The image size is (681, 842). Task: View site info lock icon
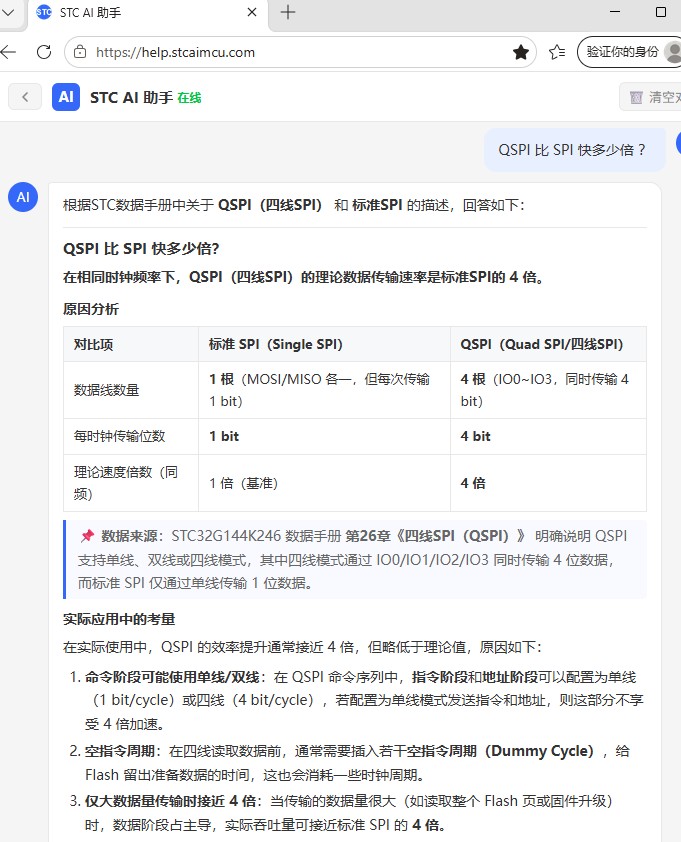pos(80,52)
